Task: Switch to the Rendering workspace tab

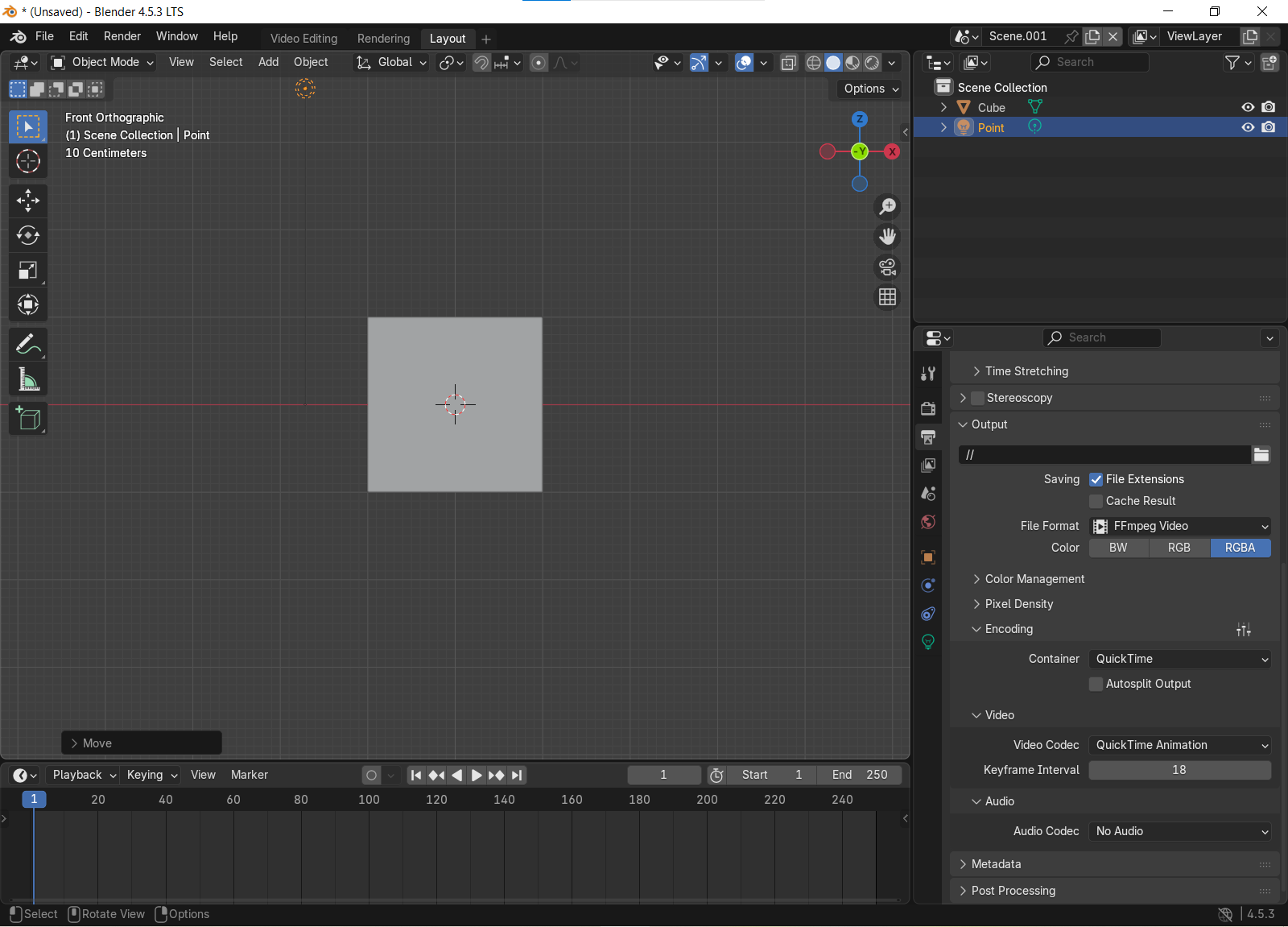Action: pos(383,39)
